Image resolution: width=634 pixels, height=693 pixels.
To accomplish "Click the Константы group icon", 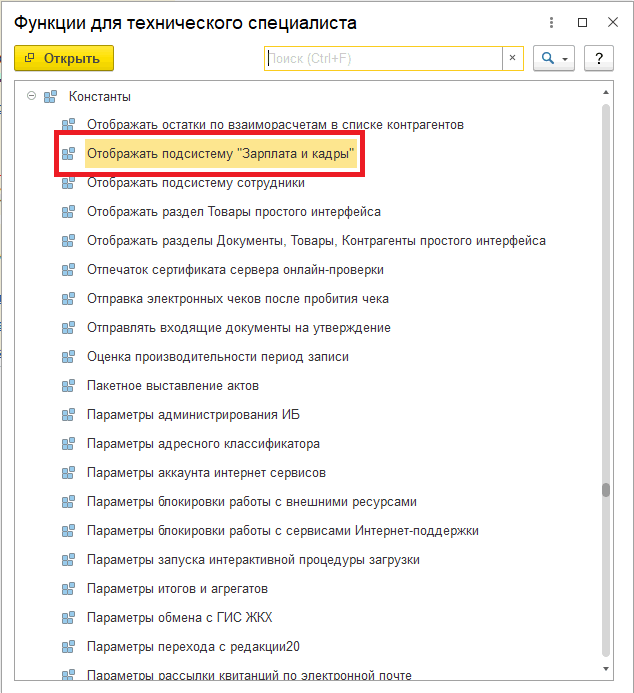I will [x=50, y=96].
